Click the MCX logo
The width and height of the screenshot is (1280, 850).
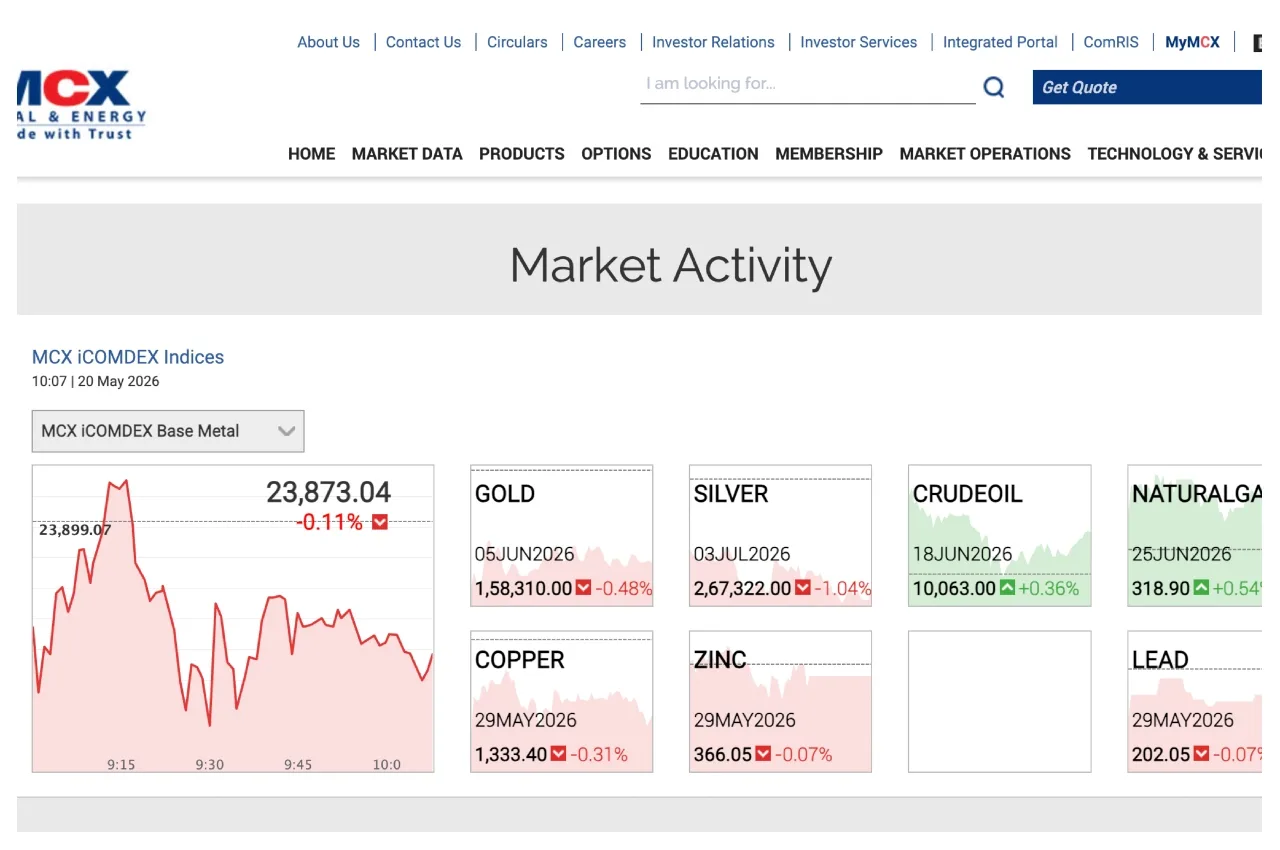click(x=82, y=104)
